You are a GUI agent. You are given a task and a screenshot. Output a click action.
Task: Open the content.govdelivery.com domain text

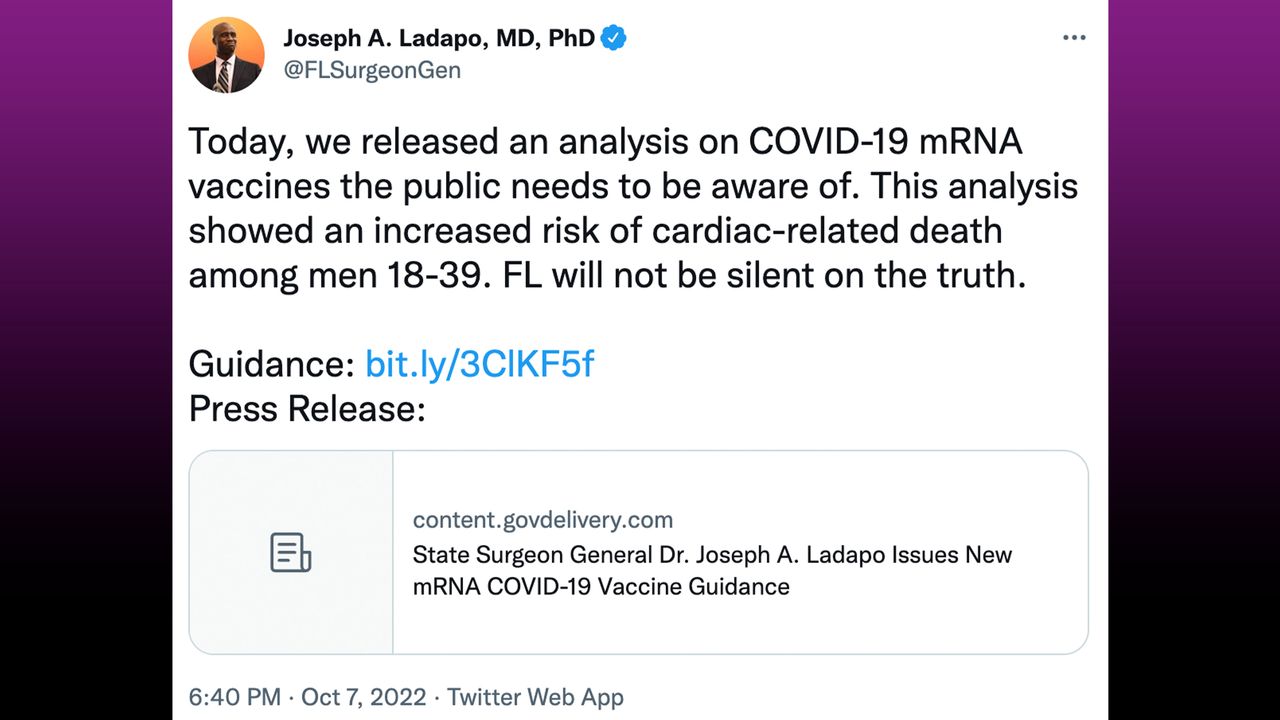(543, 520)
